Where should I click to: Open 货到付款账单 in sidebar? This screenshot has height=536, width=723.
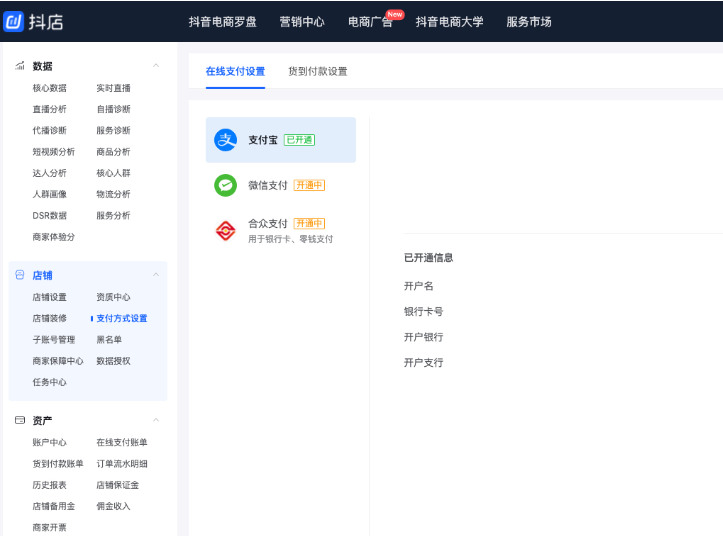coord(58,463)
